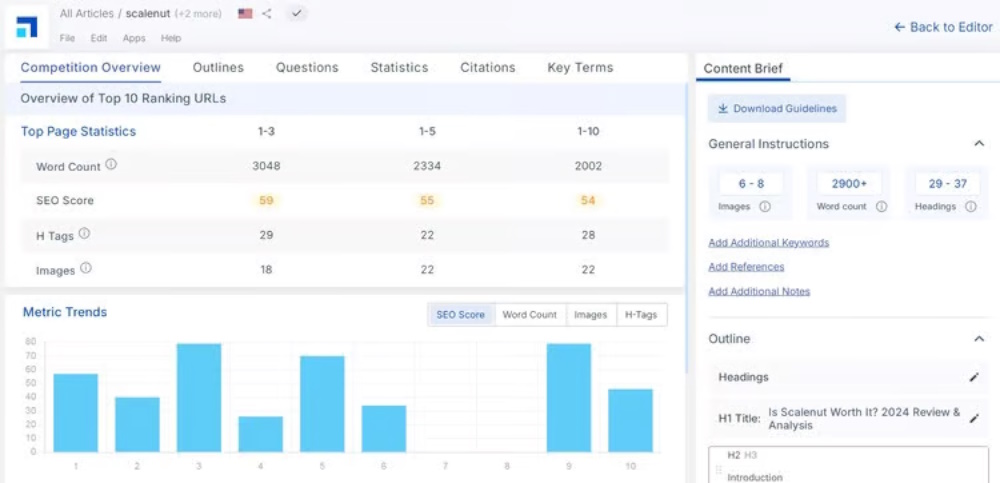Open the File menu
Viewport: 1000px width, 483px height.
[x=67, y=38]
